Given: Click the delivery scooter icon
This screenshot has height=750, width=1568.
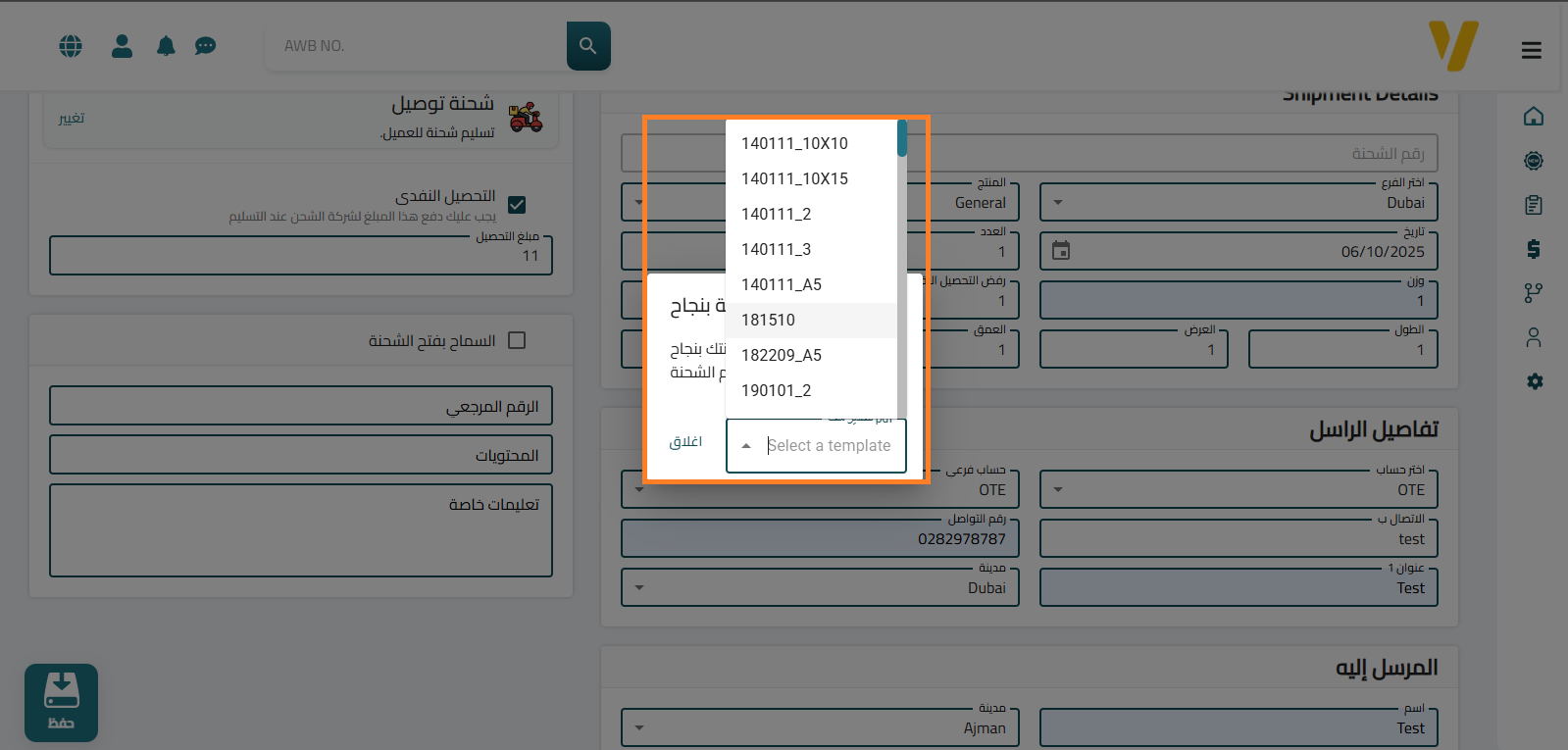Looking at the screenshot, I should click(x=526, y=117).
